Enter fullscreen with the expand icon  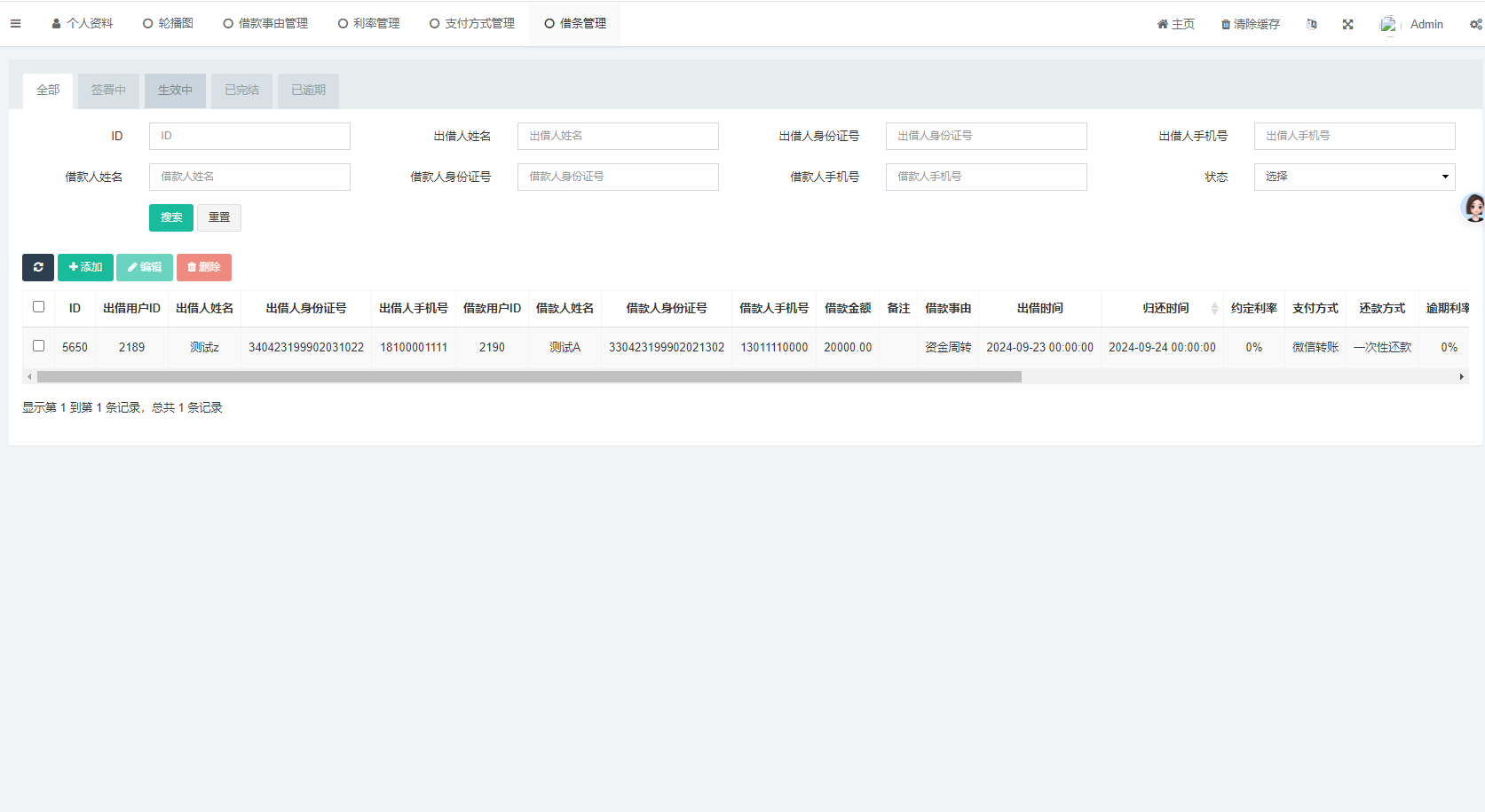(1347, 24)
